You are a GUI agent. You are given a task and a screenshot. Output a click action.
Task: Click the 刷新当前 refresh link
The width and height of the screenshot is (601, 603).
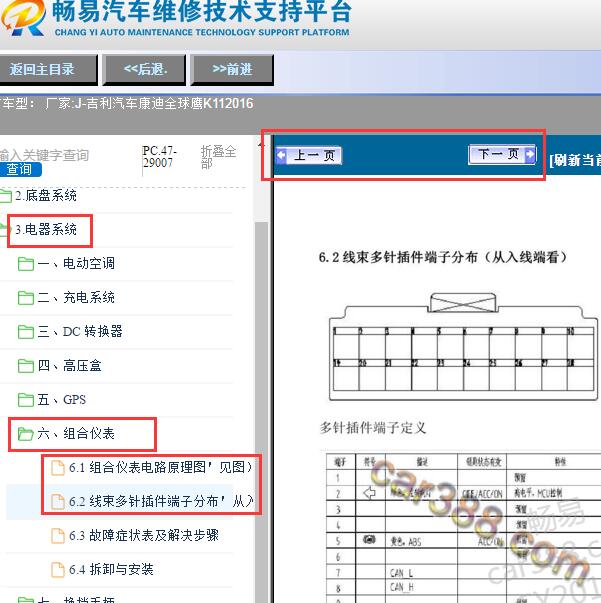(575, 160)
